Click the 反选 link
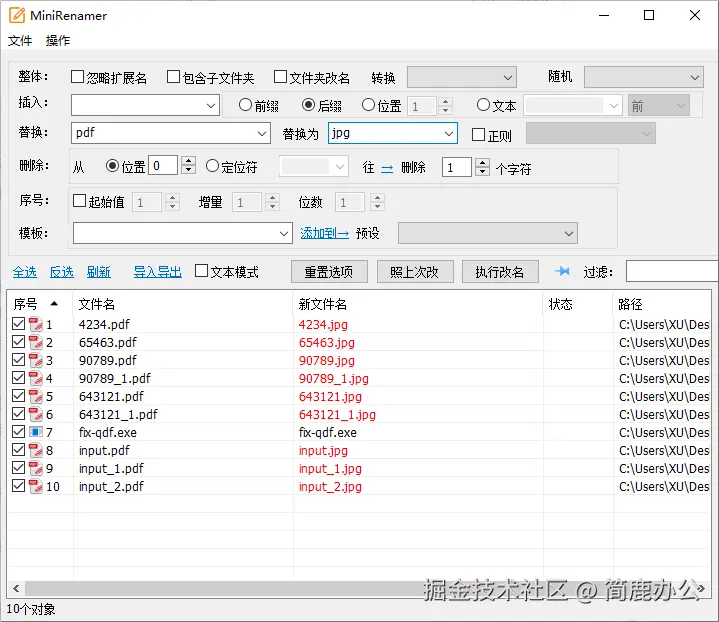This screenshot has height=622, width=719. 62,272
